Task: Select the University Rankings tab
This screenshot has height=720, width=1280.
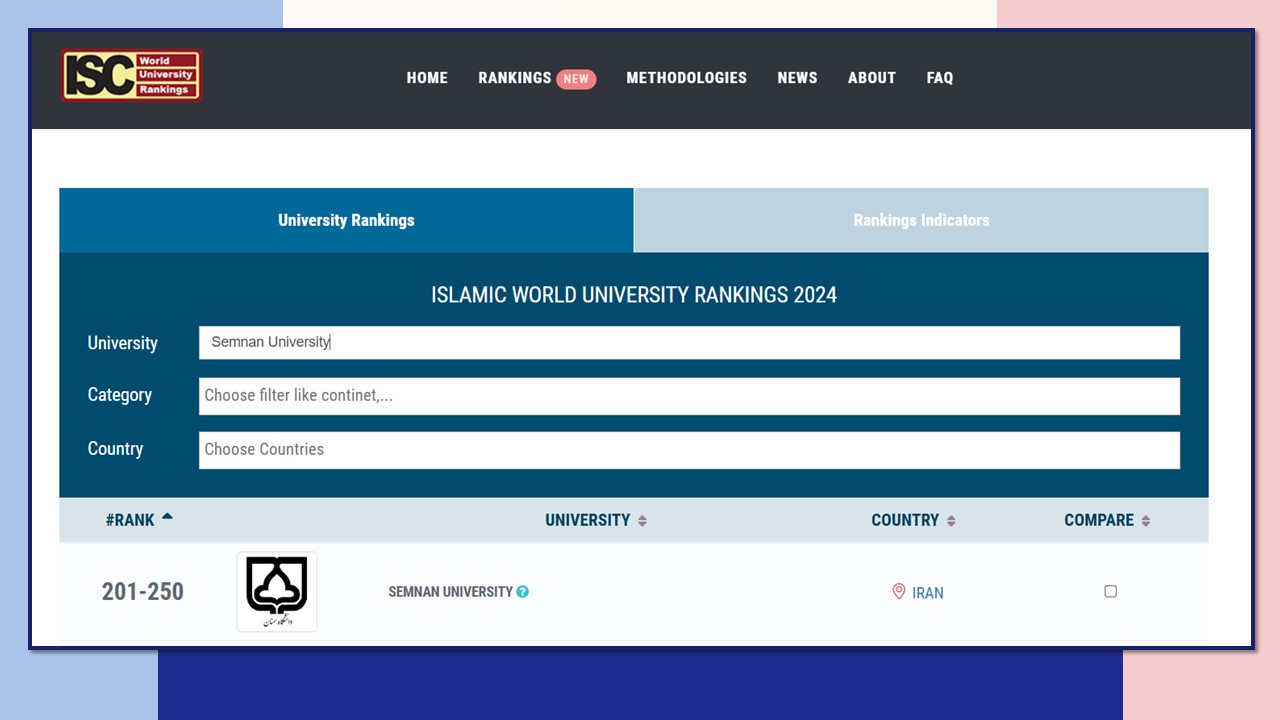Action: point(346,220)
